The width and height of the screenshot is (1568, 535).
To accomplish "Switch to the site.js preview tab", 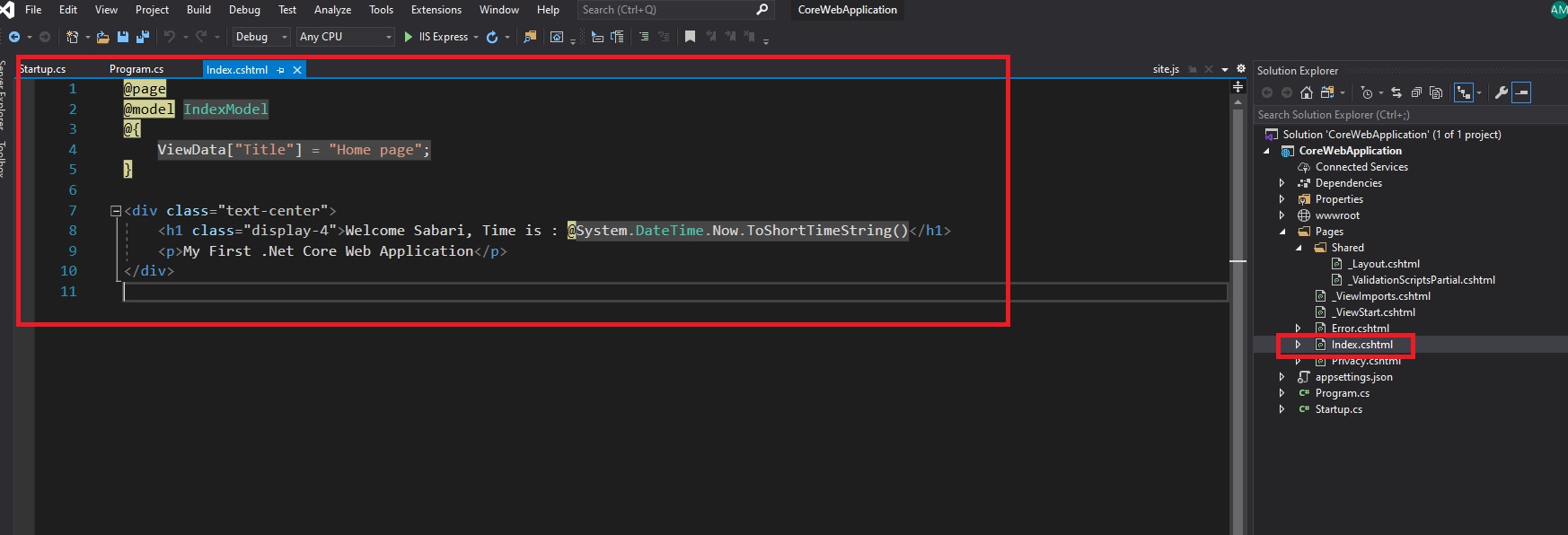I will tap(1167, 69).
